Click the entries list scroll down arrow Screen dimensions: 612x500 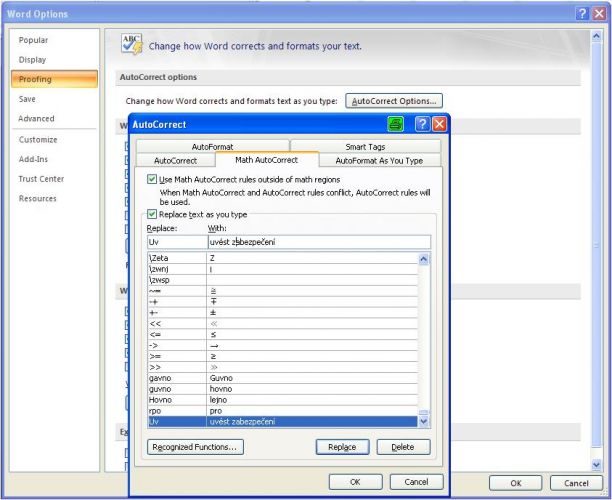point(423,422)
